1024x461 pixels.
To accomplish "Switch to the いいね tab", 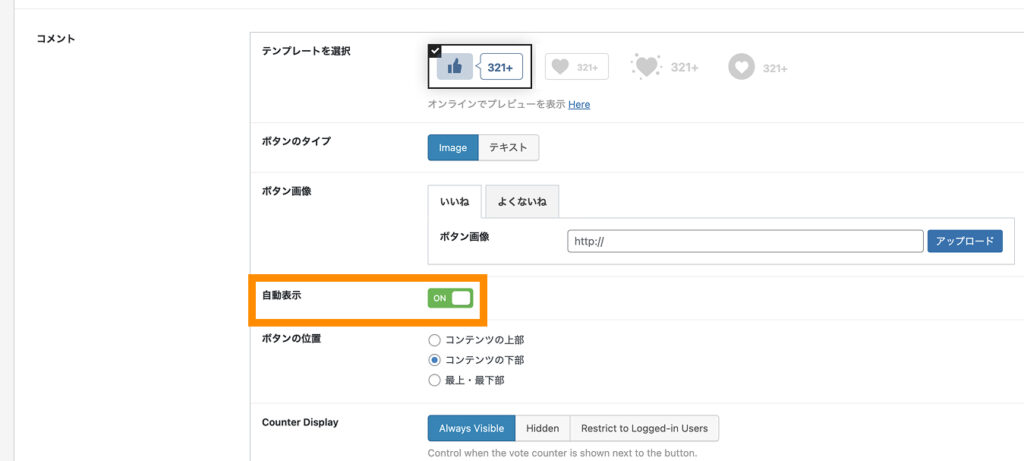I will coord(454,202).
